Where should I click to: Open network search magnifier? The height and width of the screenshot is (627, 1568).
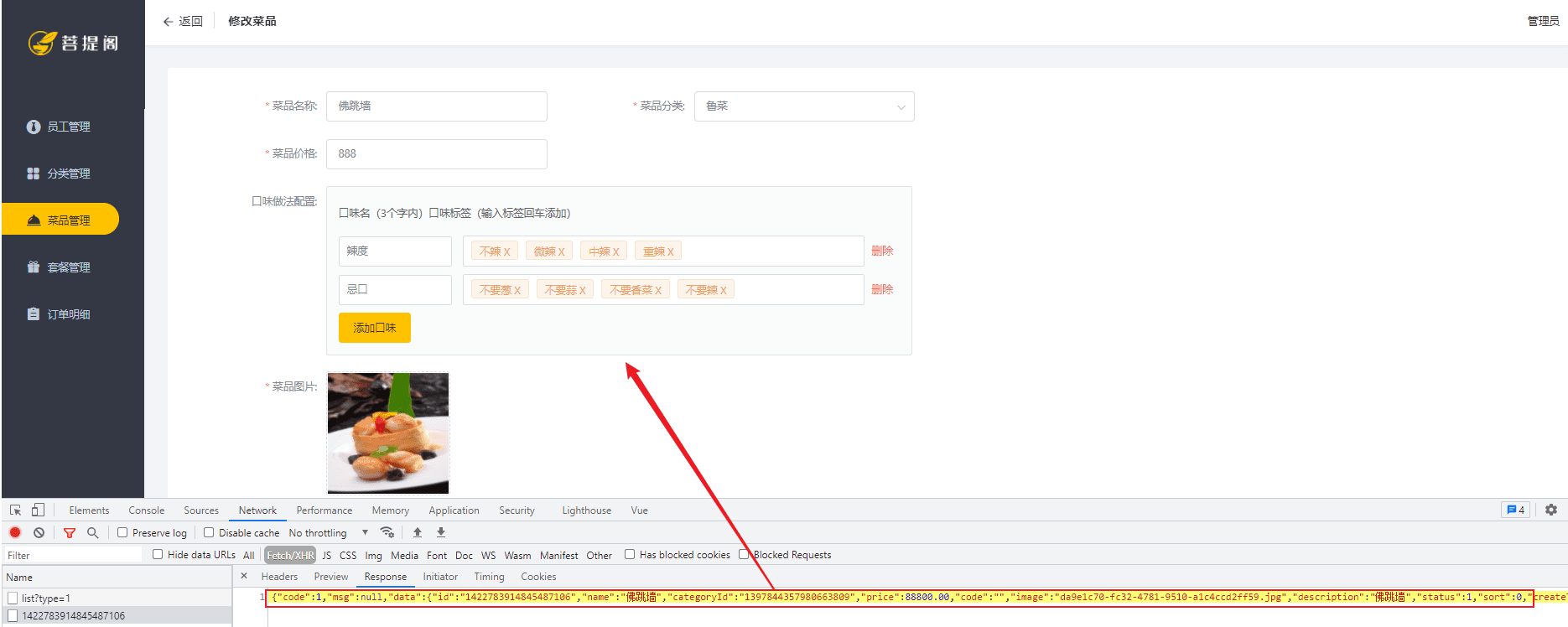(x=93, y=532)
